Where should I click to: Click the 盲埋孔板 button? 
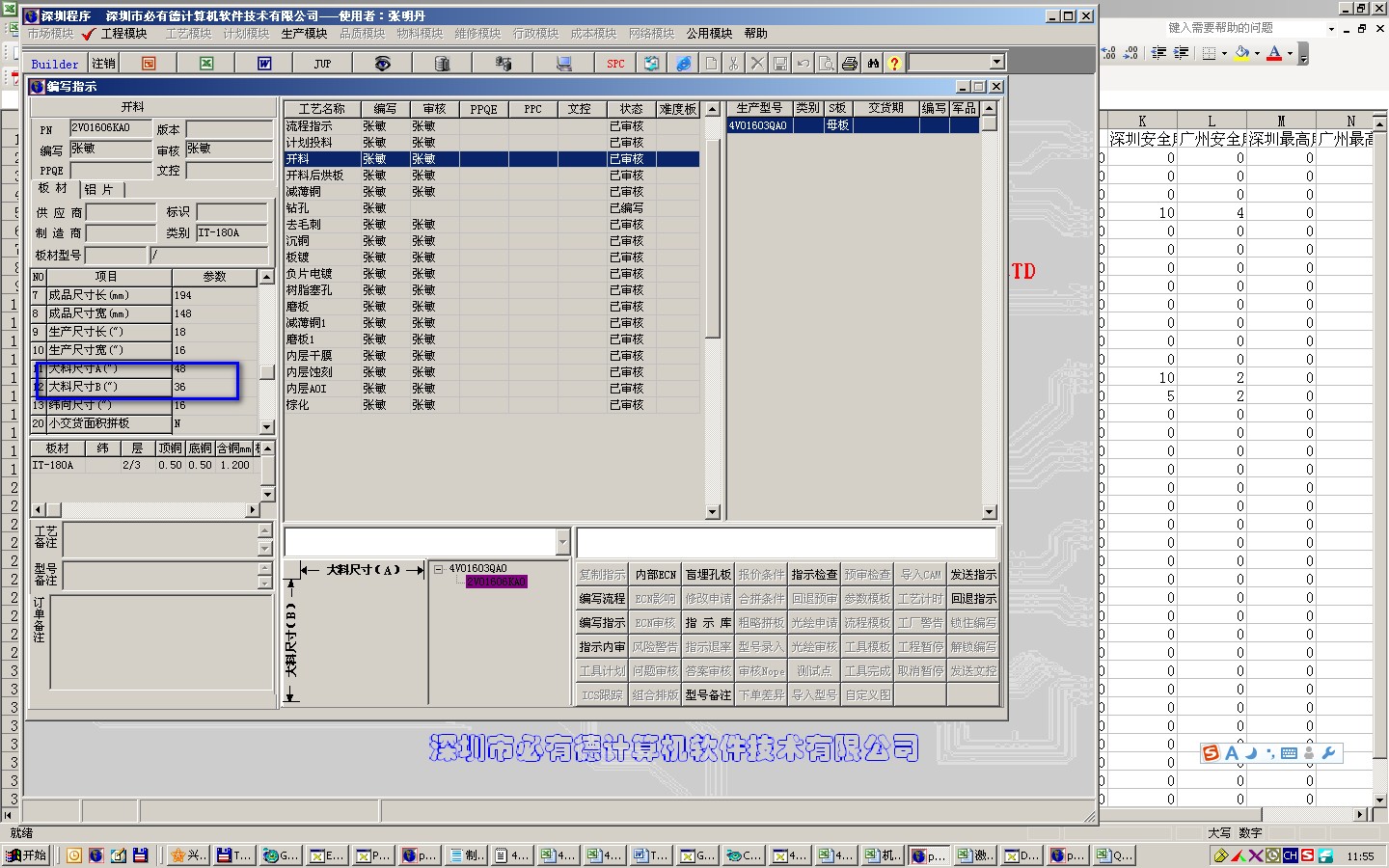point(708,575)
